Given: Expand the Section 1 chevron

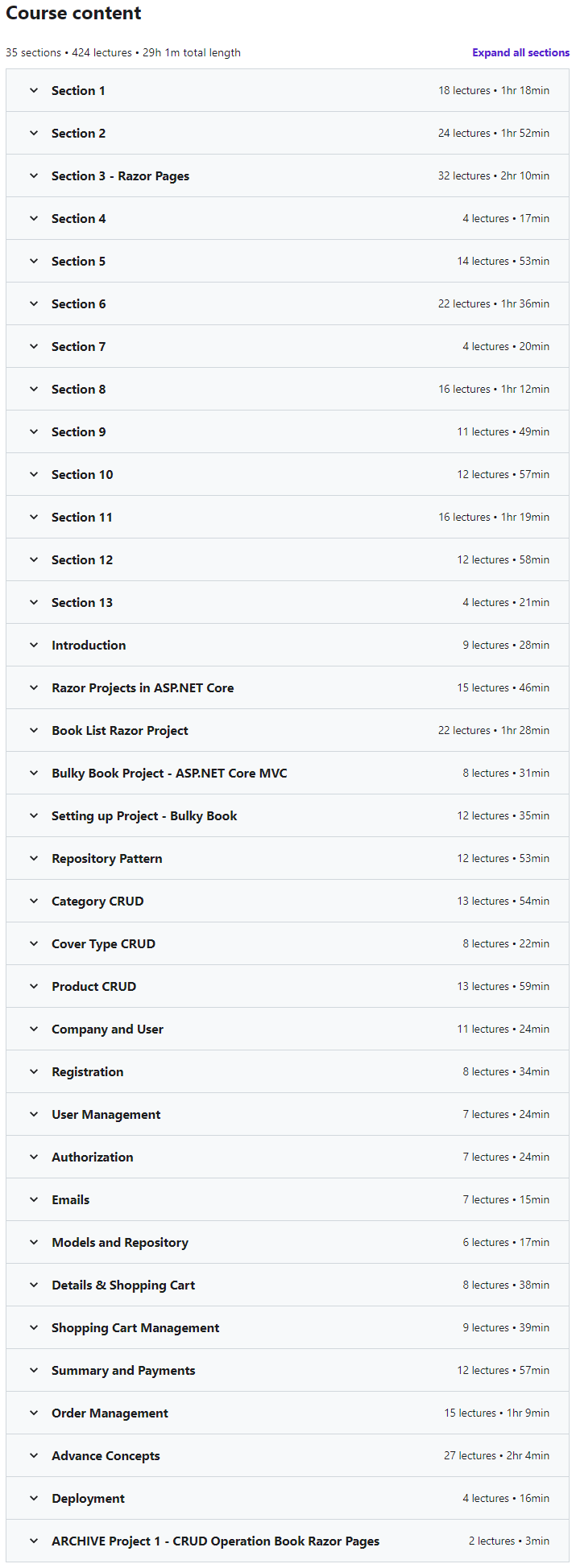Looking at the screenshot, I should tap(34, 91).
